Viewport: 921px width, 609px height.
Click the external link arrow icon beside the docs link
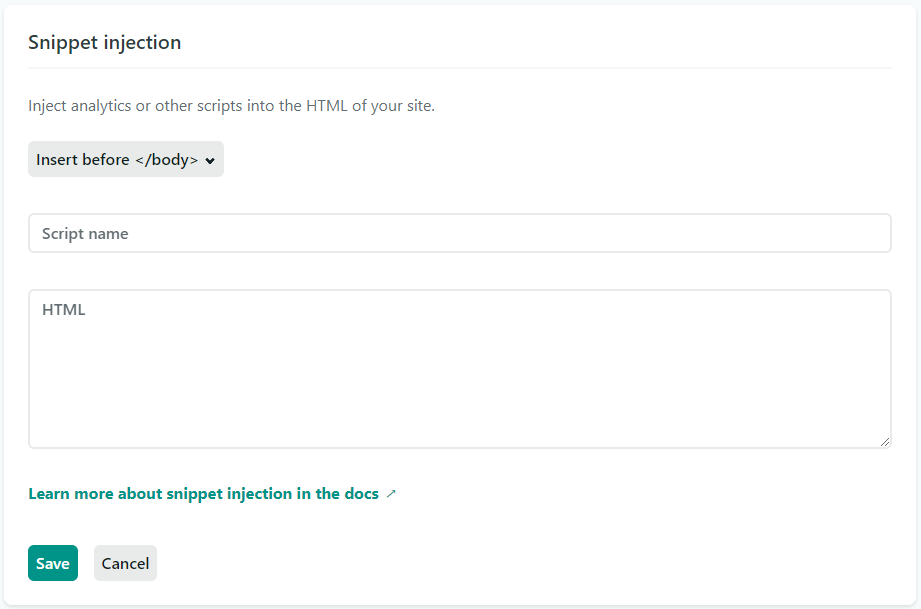[391, 494]
